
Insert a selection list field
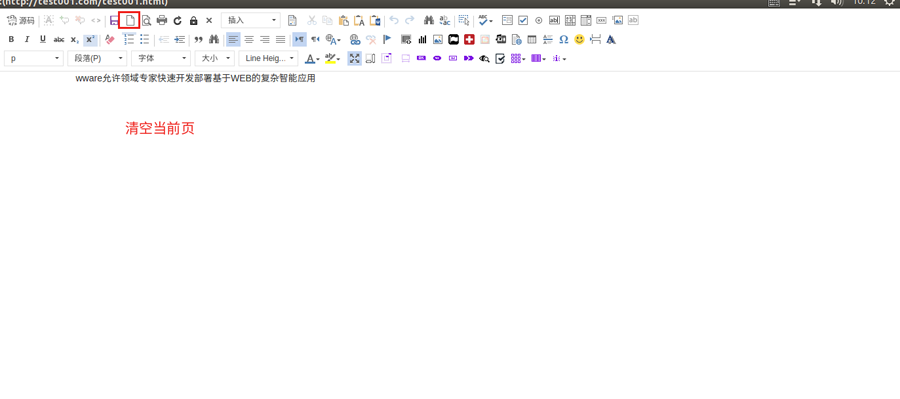click(585, 20)
